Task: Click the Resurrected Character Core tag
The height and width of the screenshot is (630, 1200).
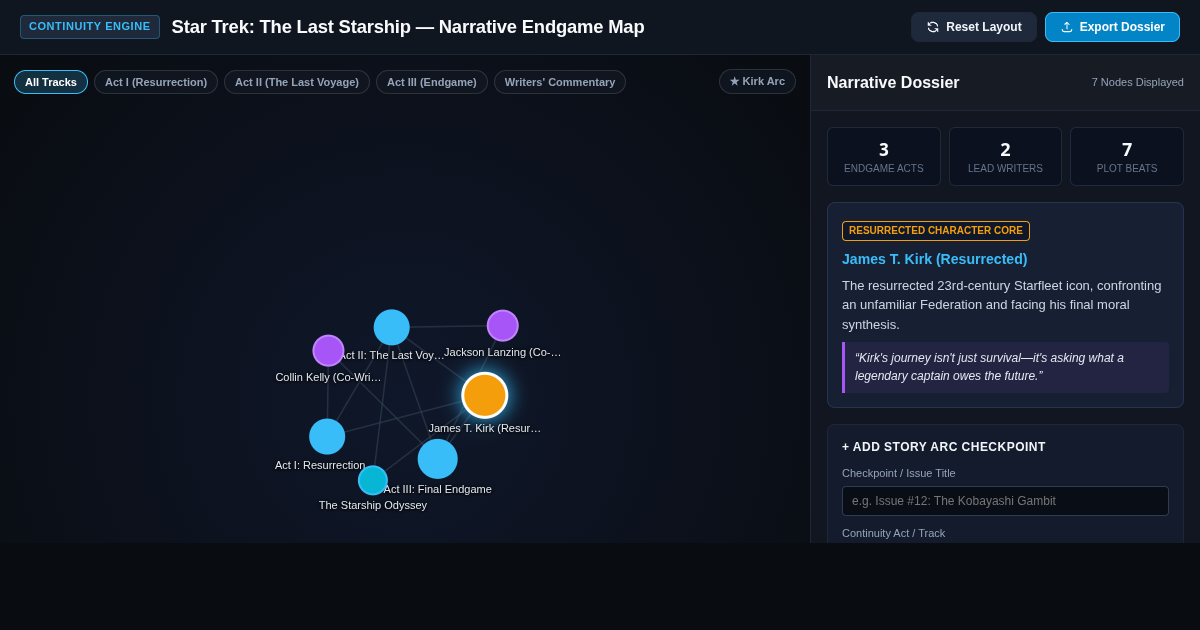Action: [x=936, y=231]
